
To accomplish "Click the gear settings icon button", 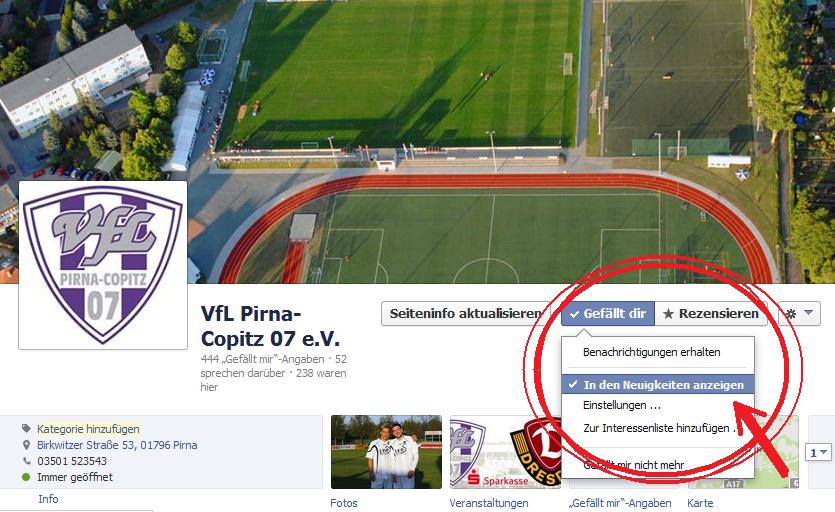I will point(791,314).
